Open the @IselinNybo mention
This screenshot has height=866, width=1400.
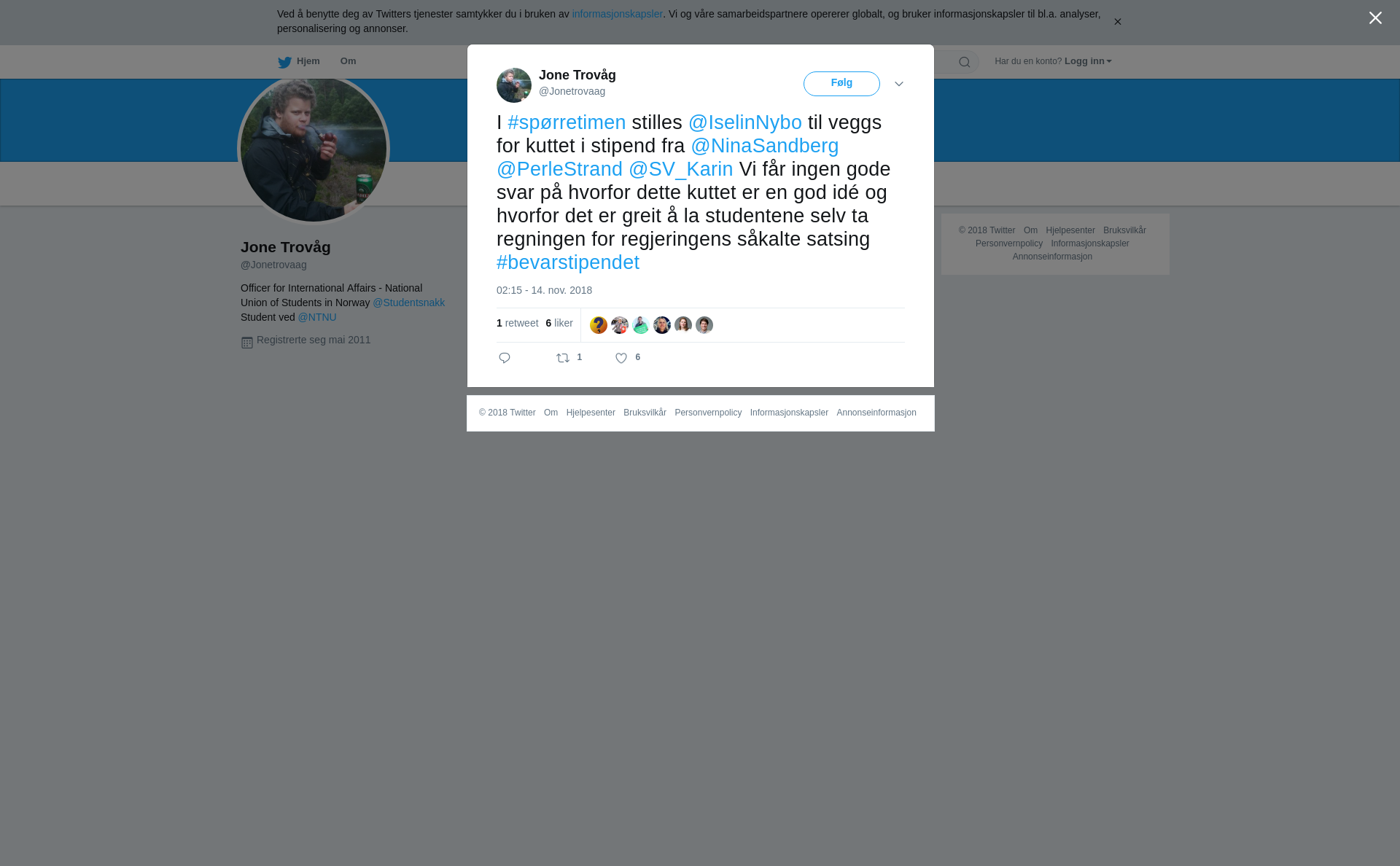745,122
